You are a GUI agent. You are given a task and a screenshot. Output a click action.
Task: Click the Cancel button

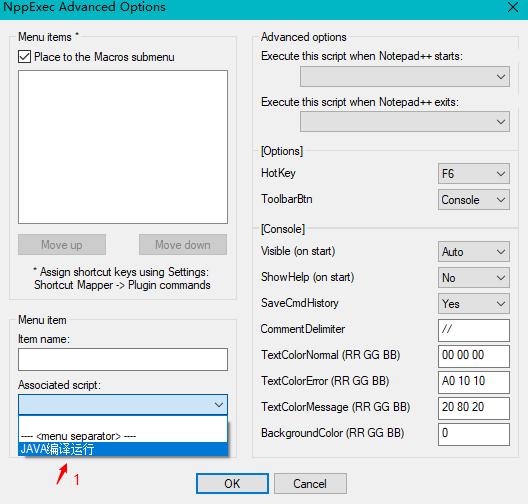(x=310, y=483)
